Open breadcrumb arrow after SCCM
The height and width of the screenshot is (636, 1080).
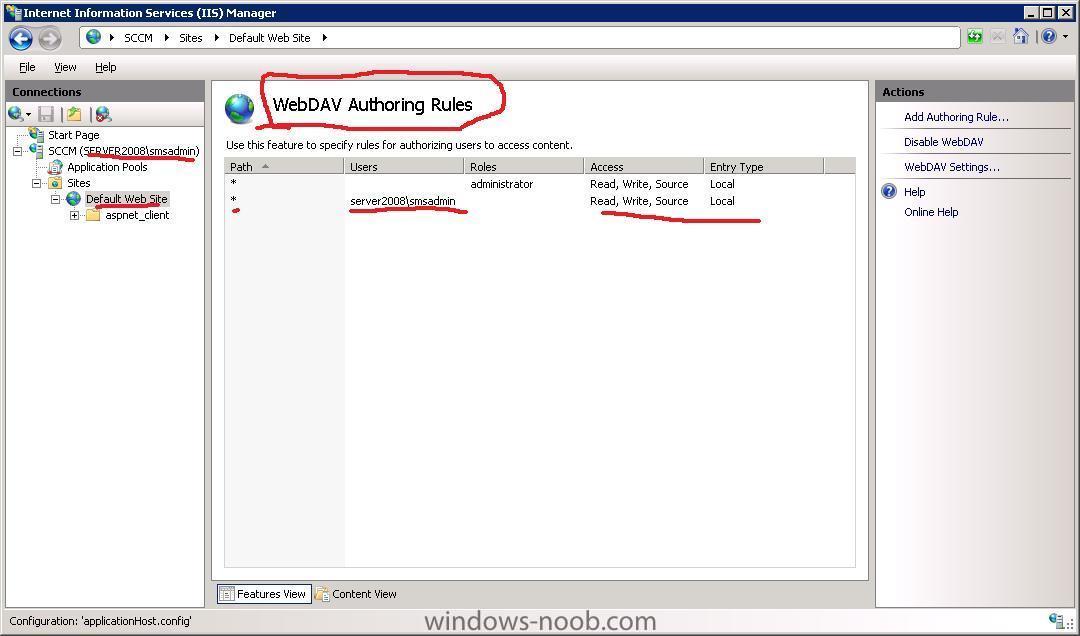[x=166, y=38]
